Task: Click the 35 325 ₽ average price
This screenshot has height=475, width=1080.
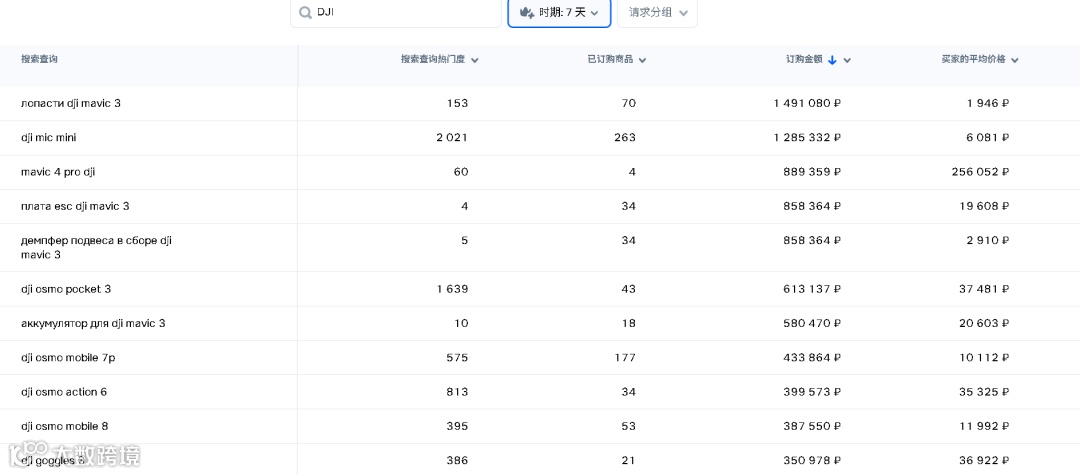Action: pos(985,392)
